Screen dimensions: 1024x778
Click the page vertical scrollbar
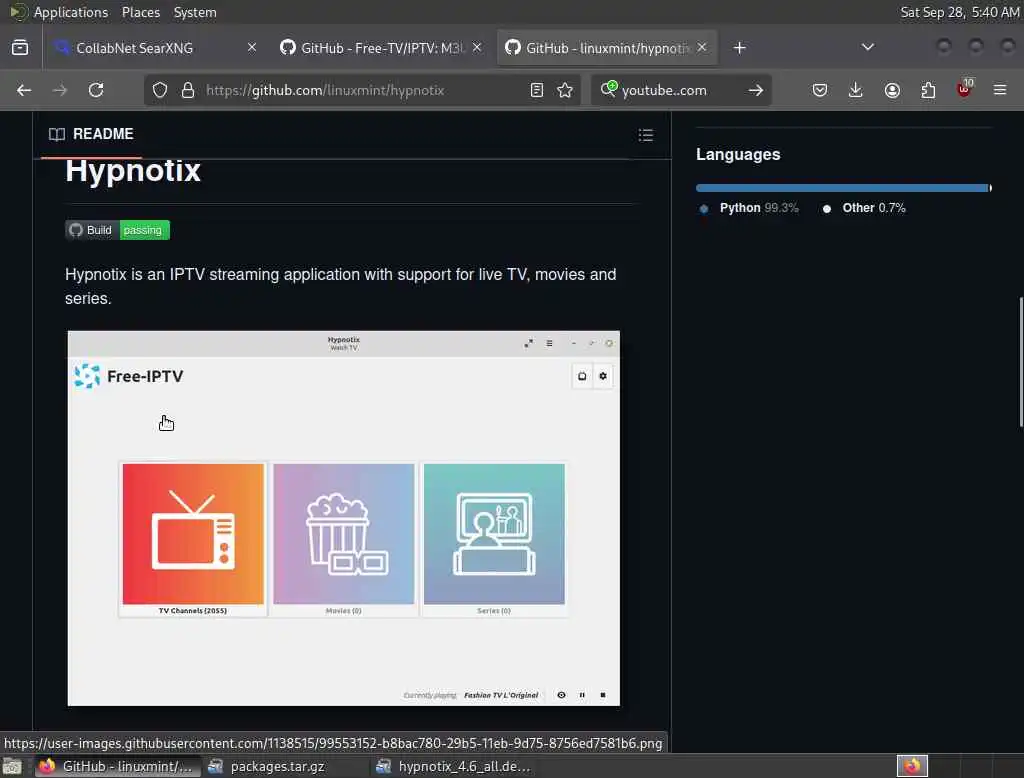tap(1021, 363)
